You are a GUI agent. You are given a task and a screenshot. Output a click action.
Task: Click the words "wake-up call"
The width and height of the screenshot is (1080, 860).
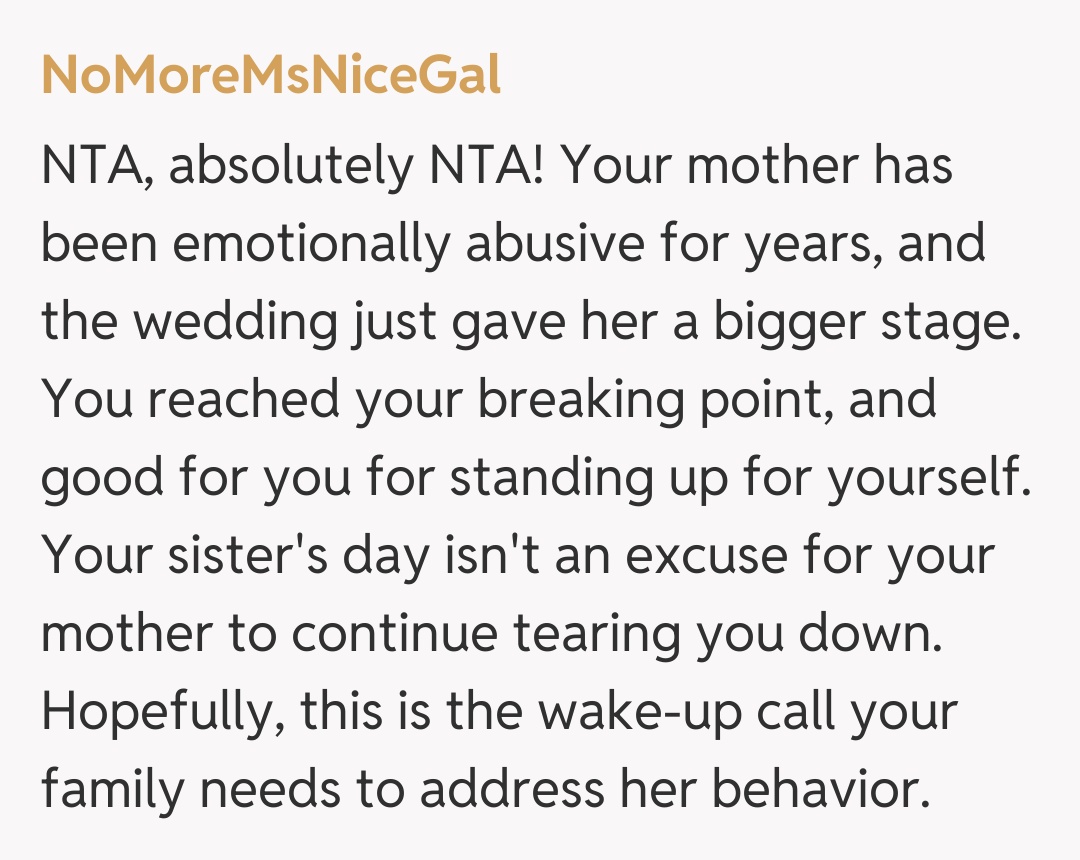click(x=701, y=712)
